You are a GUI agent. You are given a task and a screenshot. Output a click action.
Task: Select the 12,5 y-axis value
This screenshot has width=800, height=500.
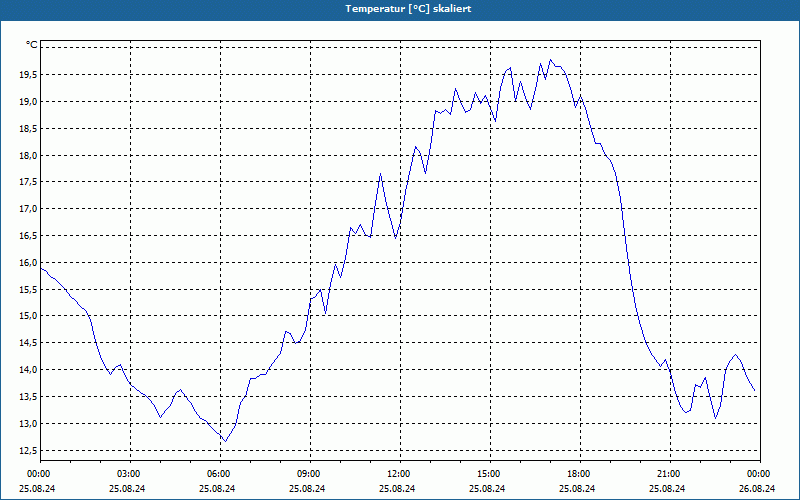click(x=28, y=450)
